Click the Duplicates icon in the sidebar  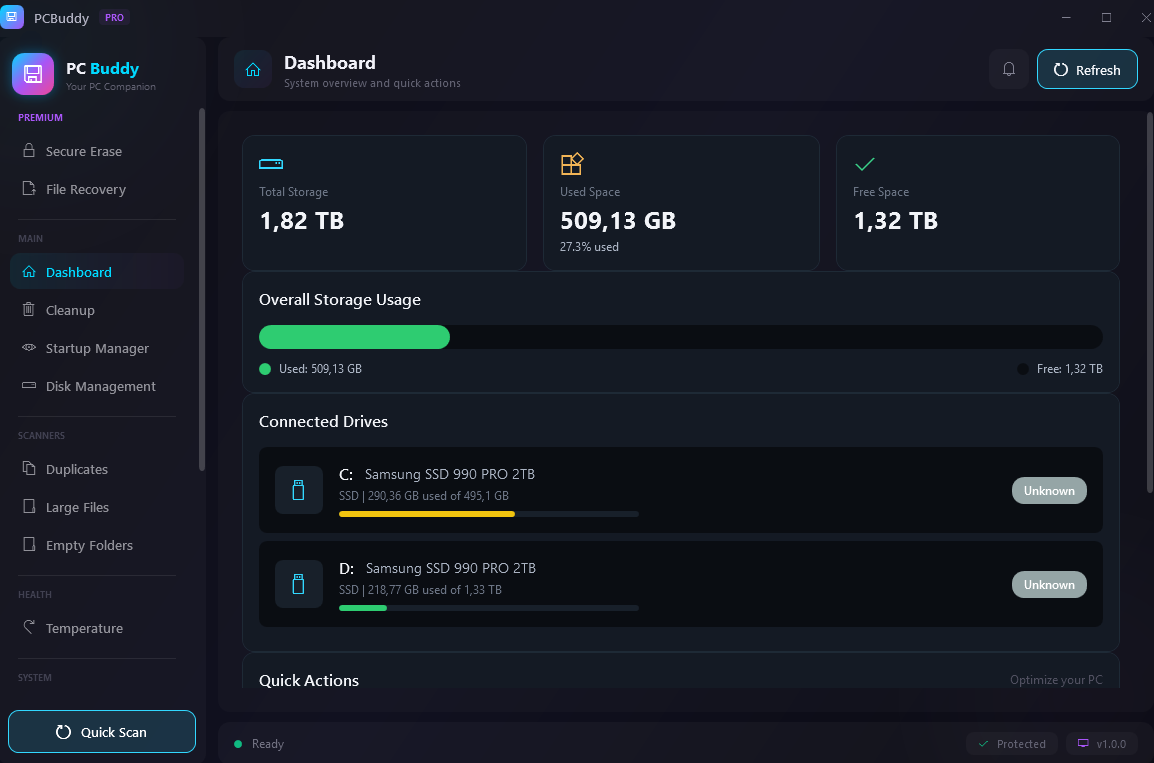click(31, 469)
